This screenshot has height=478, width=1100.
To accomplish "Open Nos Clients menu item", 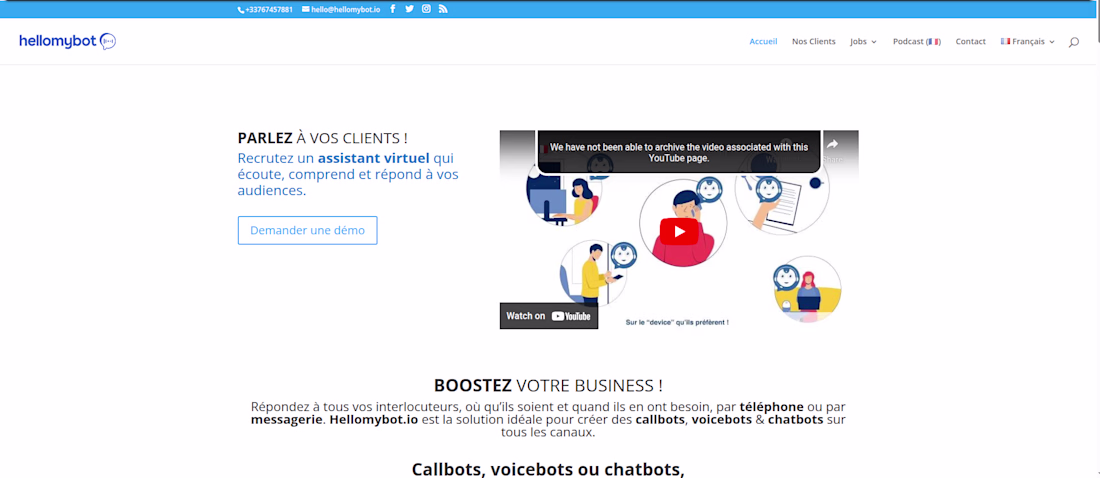I will pos(814,41).
